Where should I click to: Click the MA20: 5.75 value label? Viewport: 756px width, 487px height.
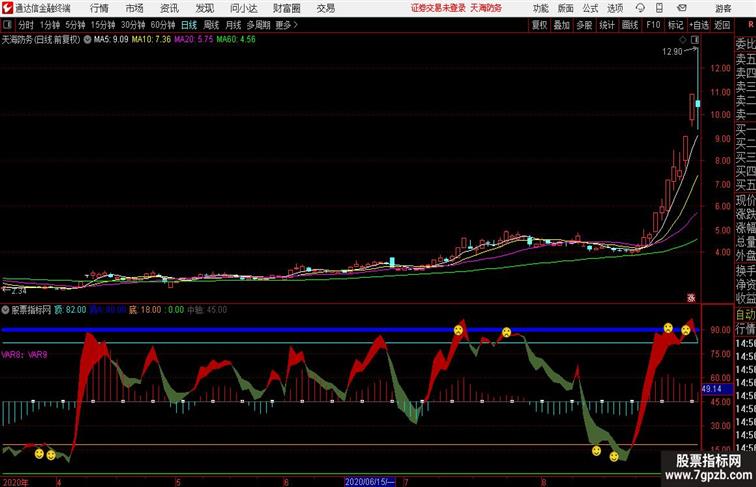tap(194, 40)
